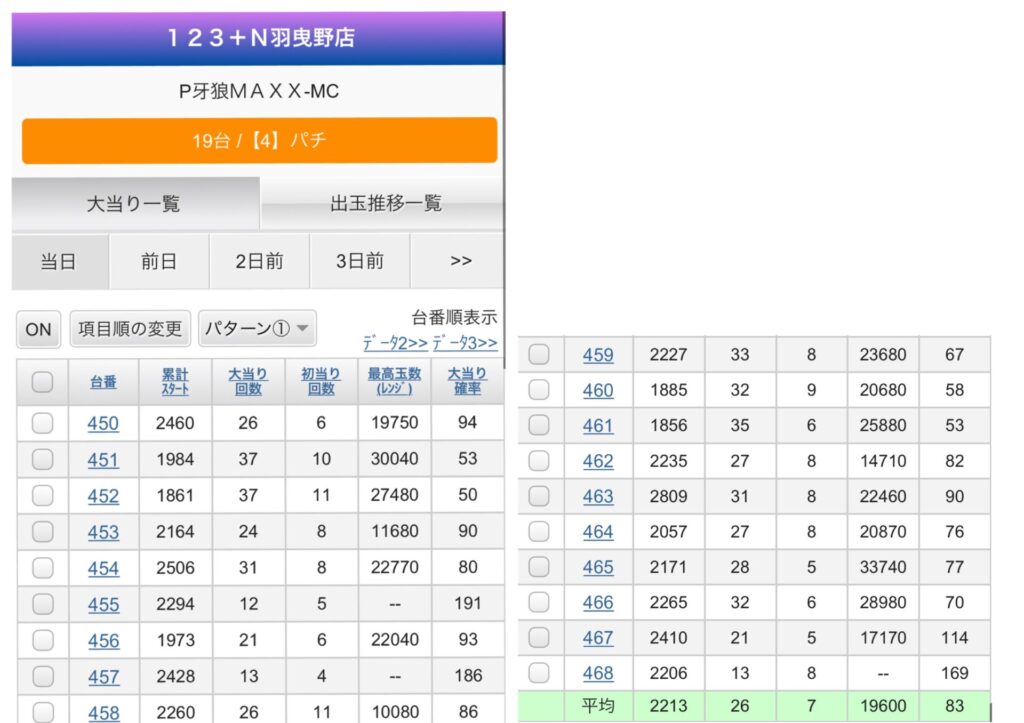Viewport: 1024px width, 723px height.
Task: Check the box for machine 451
Action: [x=42, y=459]
